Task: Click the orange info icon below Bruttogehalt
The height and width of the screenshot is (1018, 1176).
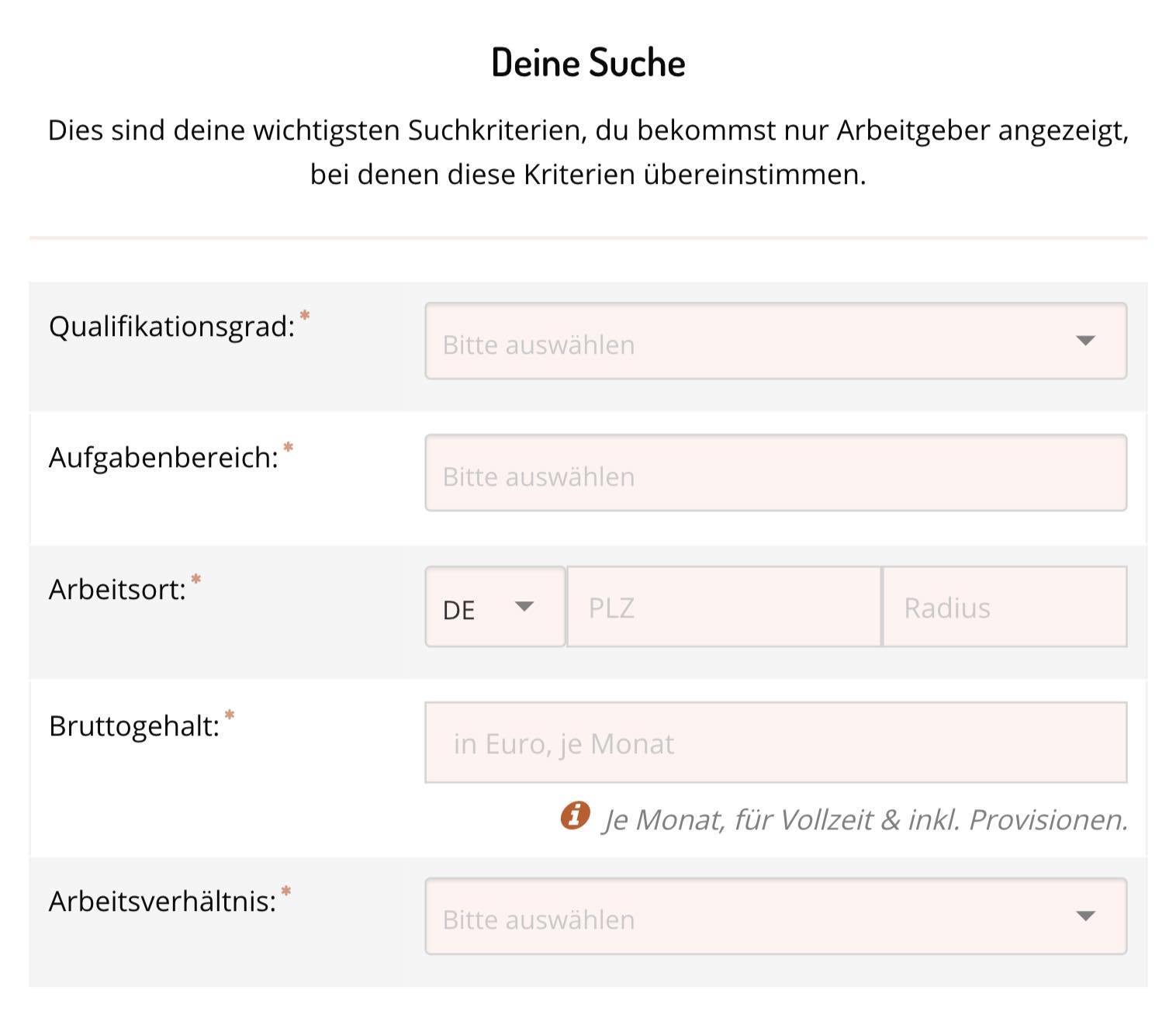Action: click(575, 815)
